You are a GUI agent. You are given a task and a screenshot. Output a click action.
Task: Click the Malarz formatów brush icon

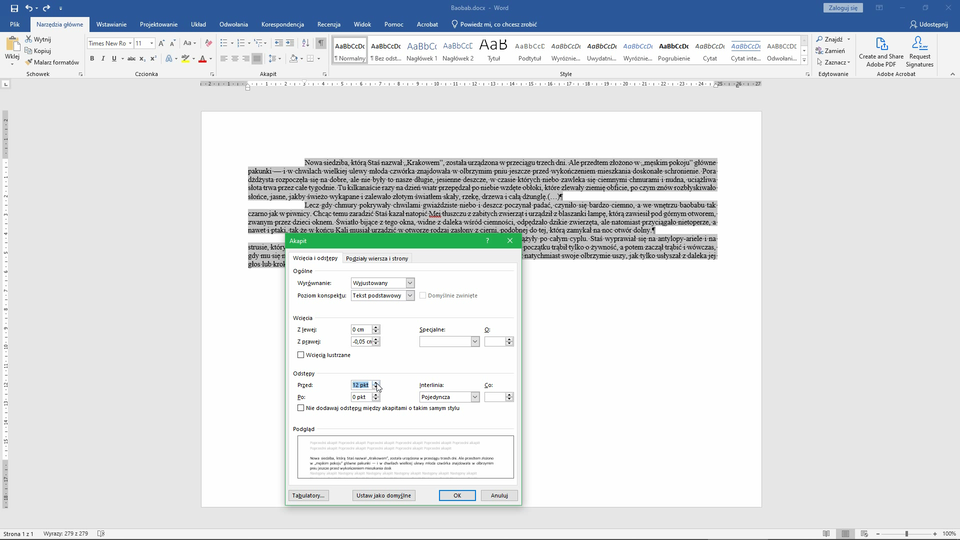(x=28, y=62)
